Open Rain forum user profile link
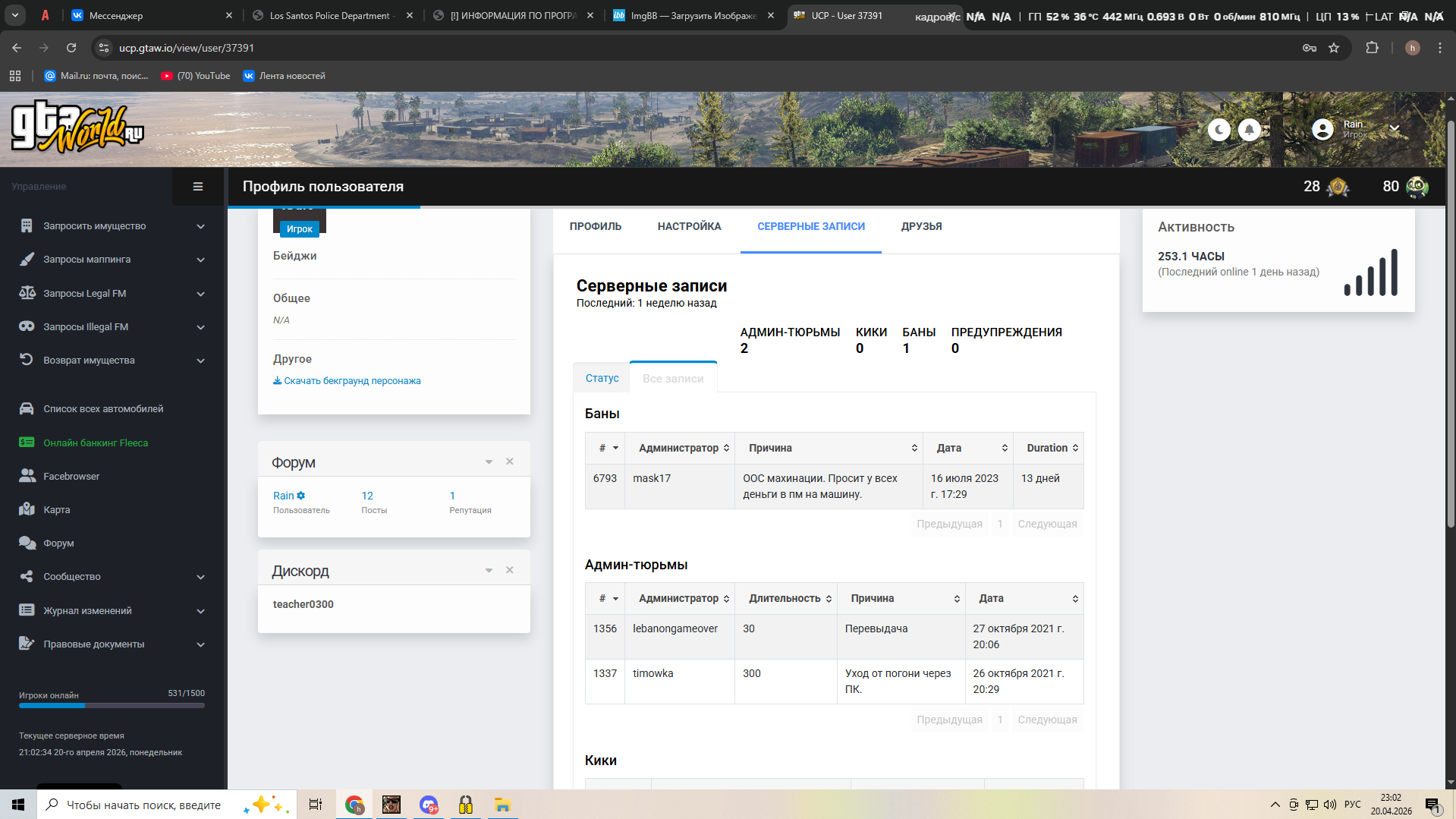The height and width of the screenshot is (819, 1456). click(x=284, y=496)
